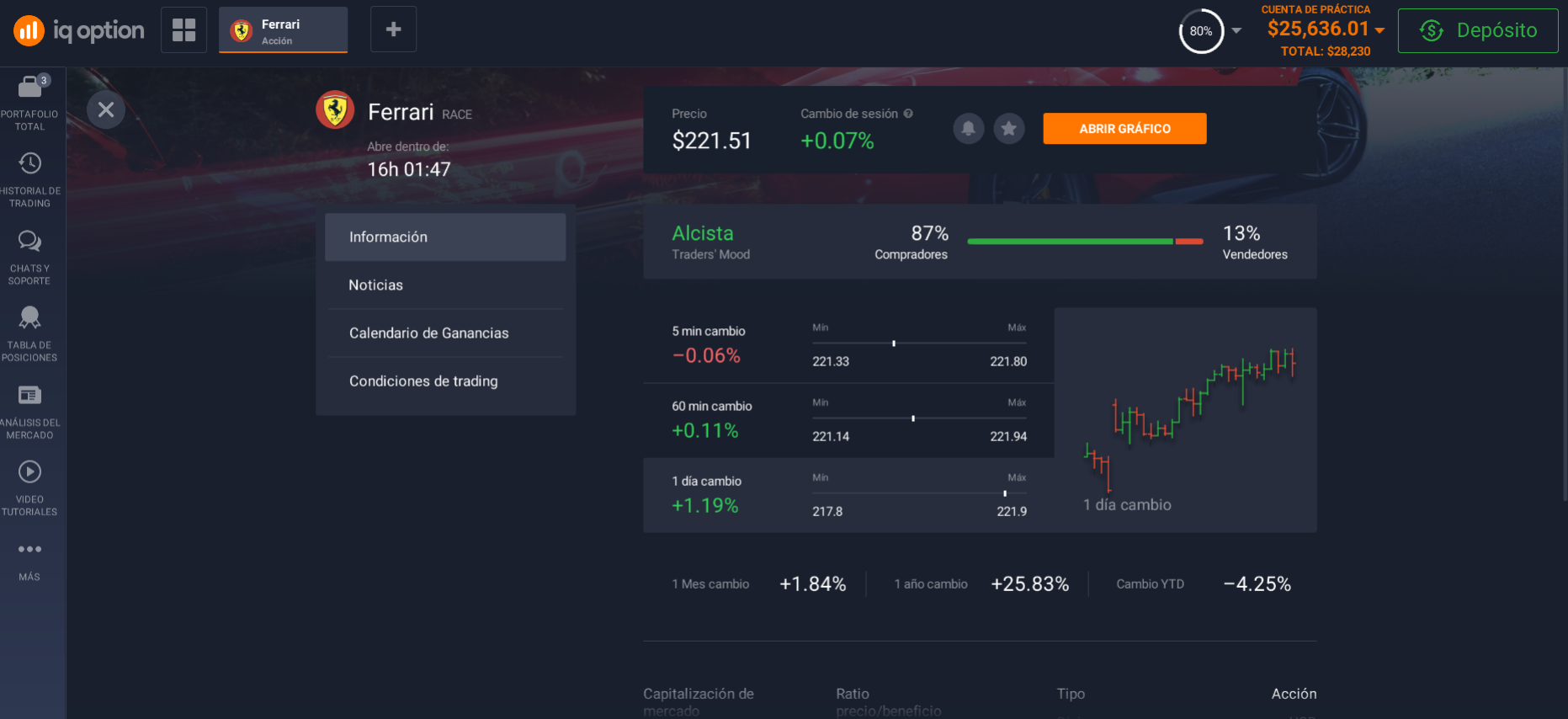The height and width of the screenshot is (719, 1568).
Task: Click the ABRIR GRÁFICO button
Action: [x=1124, y=129]
